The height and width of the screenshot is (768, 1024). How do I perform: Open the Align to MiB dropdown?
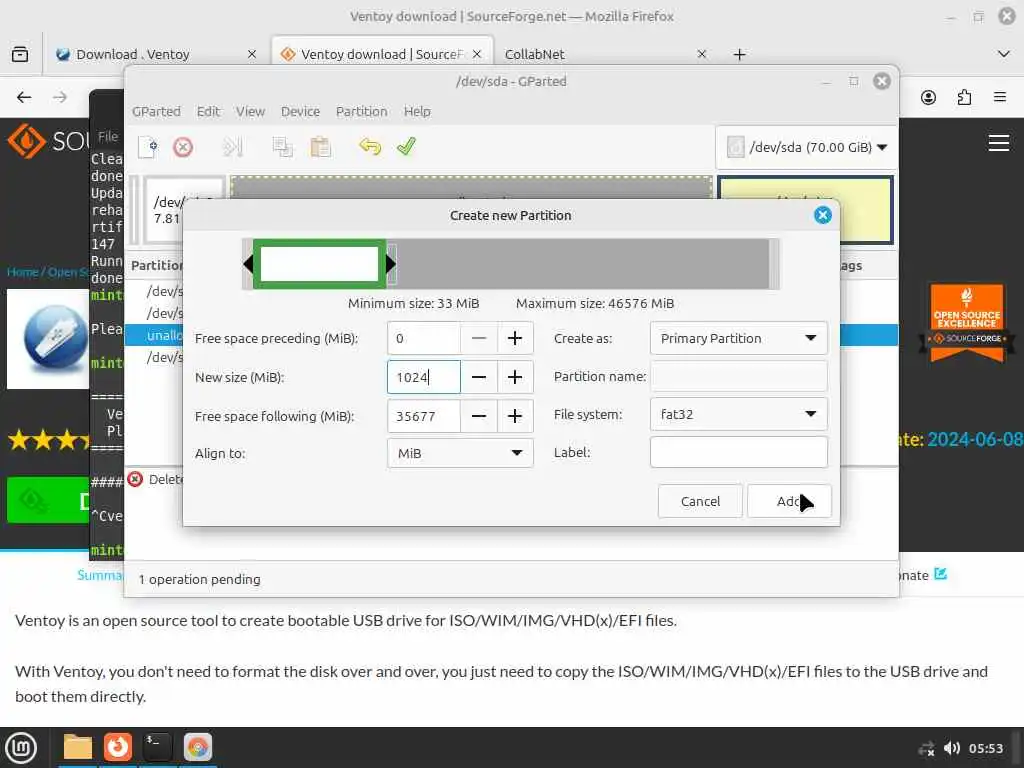460,453
